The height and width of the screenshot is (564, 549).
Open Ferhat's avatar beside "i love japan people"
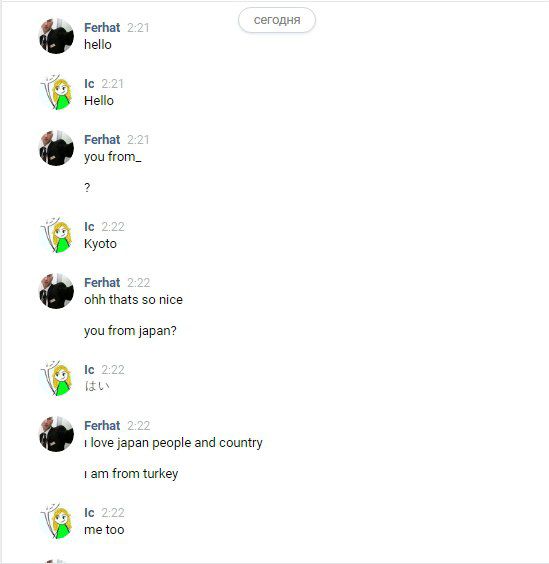[x=56, y=434]
